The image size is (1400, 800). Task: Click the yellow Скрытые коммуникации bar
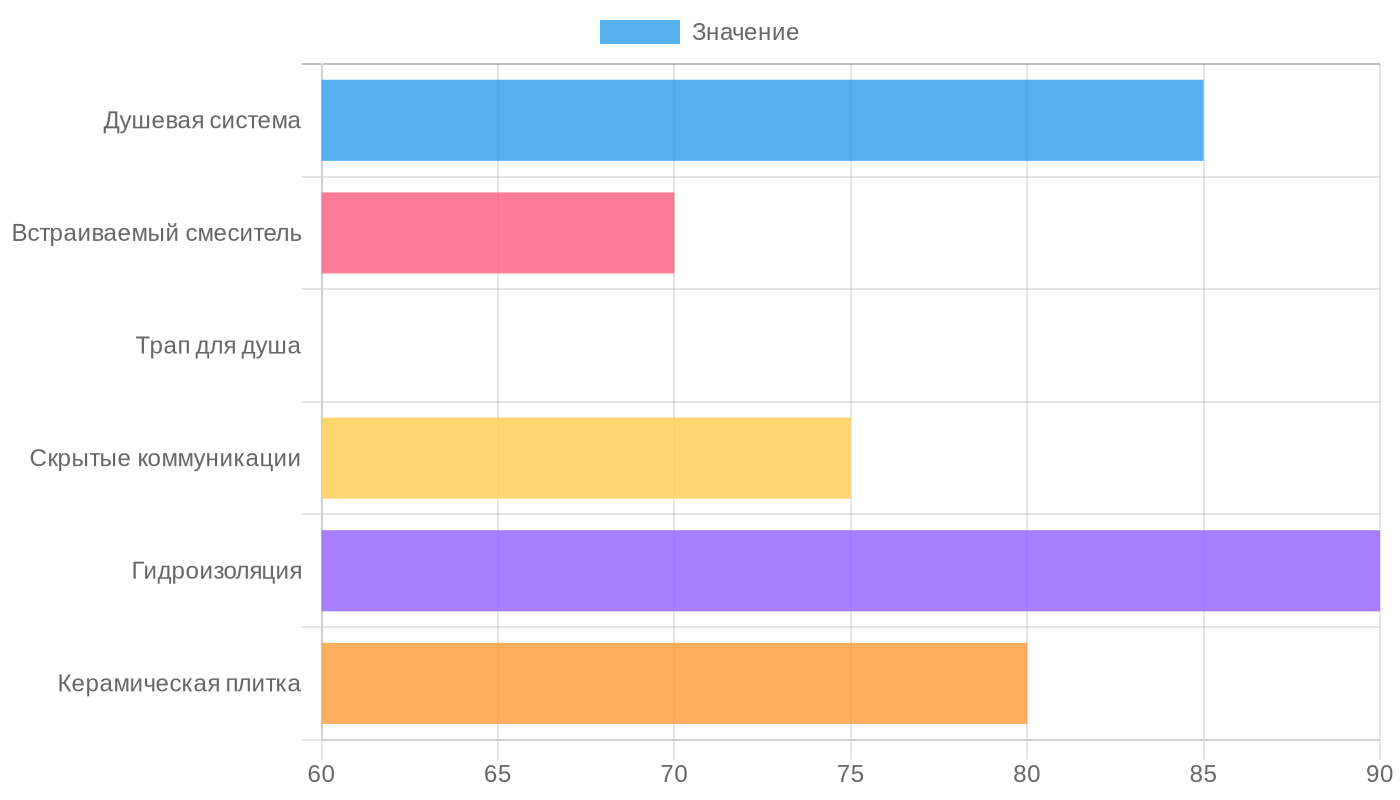click(x=585, y=458)
